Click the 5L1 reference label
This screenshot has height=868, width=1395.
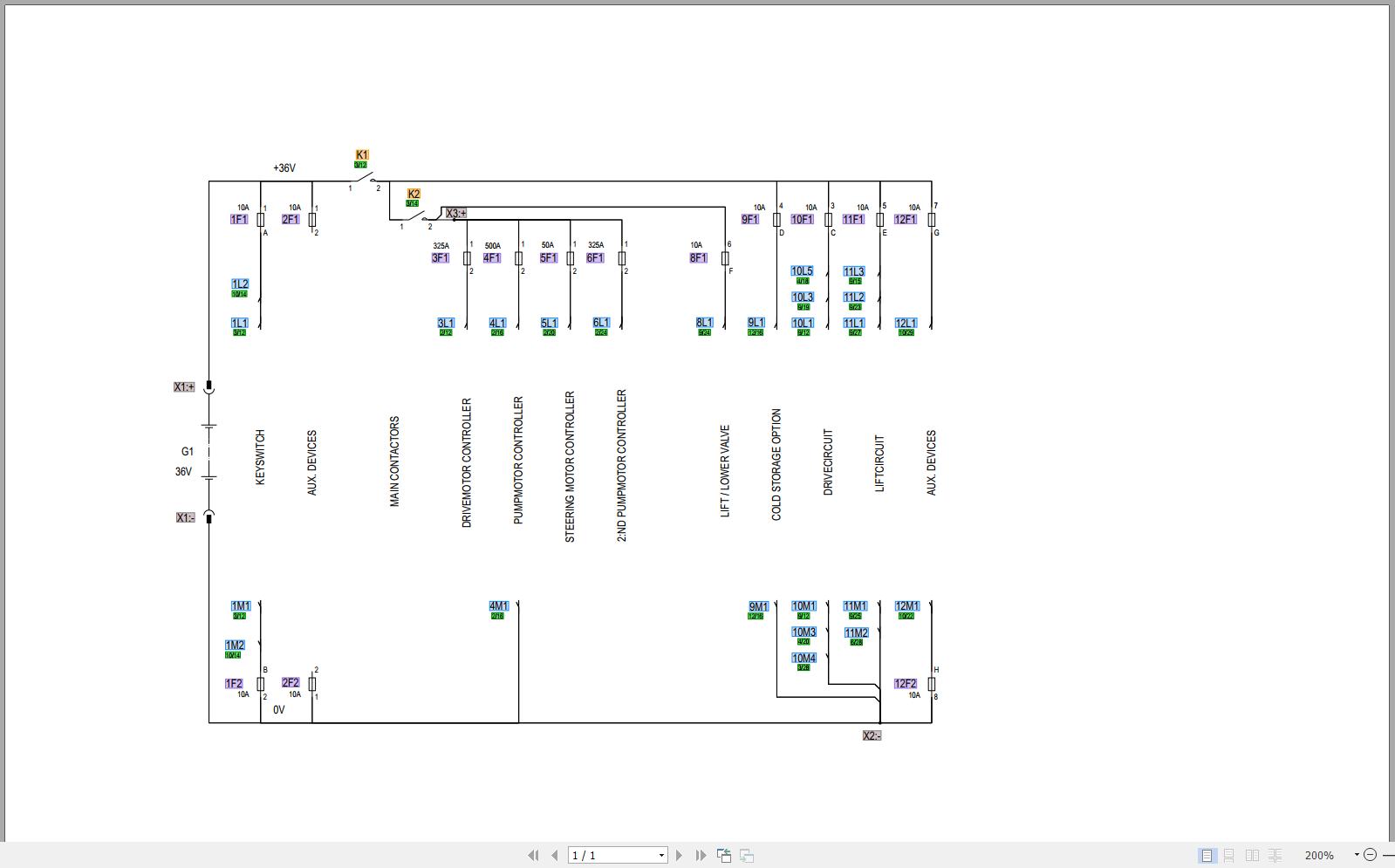click(x=549, y=324)
